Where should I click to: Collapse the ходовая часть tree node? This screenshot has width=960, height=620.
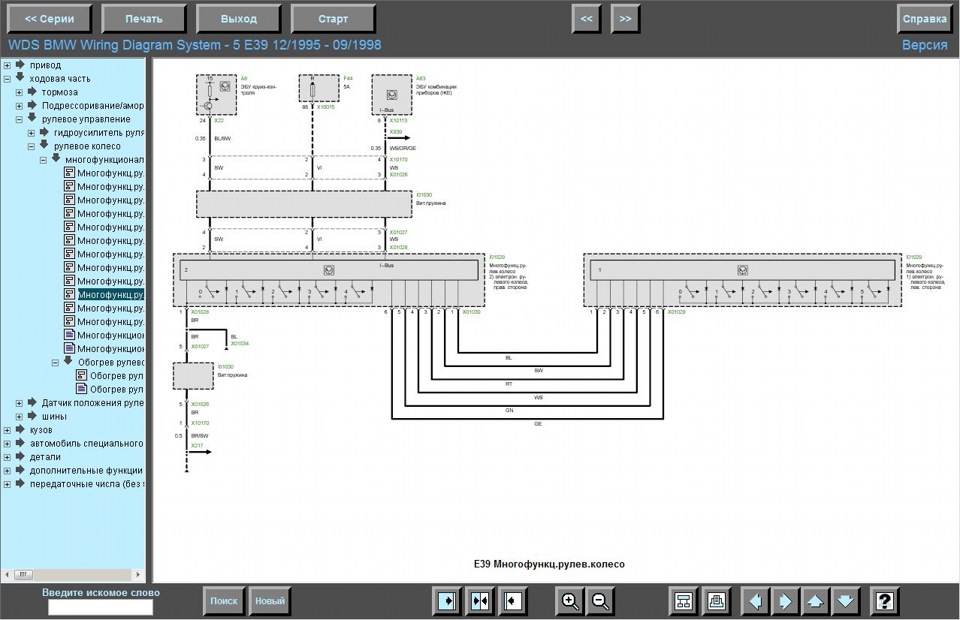(x=7, y=78)
